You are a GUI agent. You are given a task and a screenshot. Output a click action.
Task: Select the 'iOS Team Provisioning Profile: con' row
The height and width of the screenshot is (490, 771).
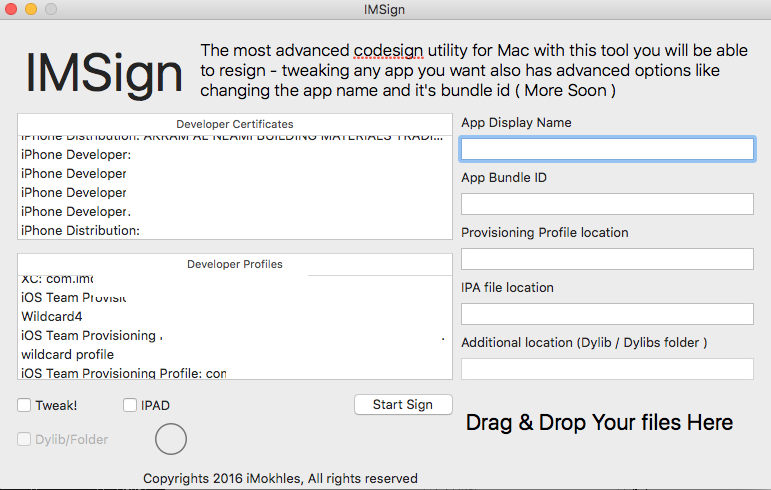click(235, 373)
